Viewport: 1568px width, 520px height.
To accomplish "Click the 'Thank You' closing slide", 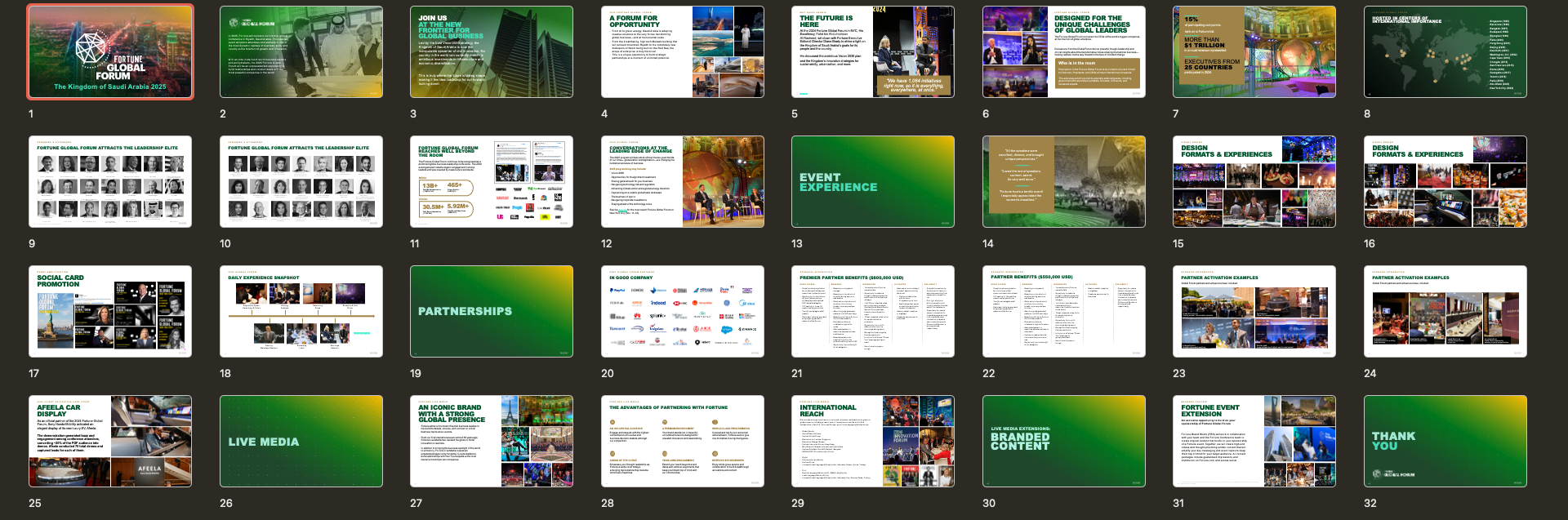I will point(1445,442).
